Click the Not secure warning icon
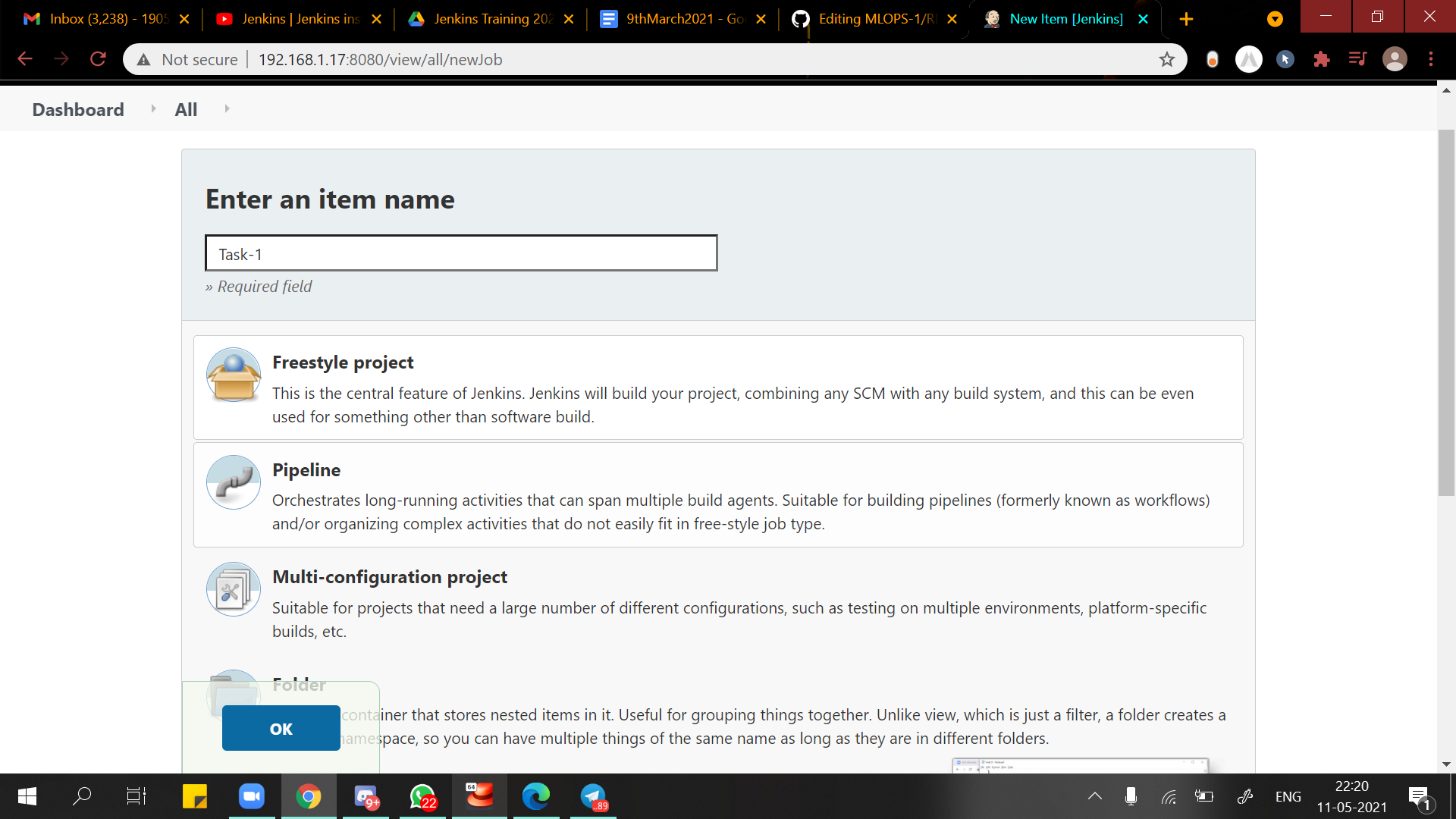This screenshot has height=819, width=1456. coord(143,60)
